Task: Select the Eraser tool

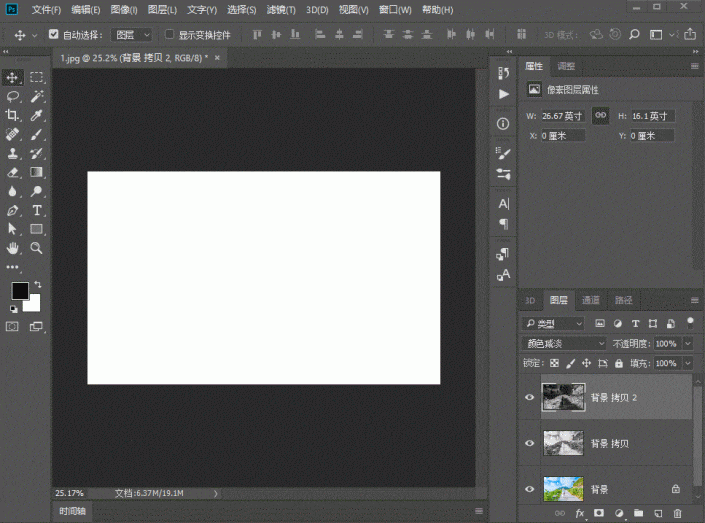Action: [13, 172]
